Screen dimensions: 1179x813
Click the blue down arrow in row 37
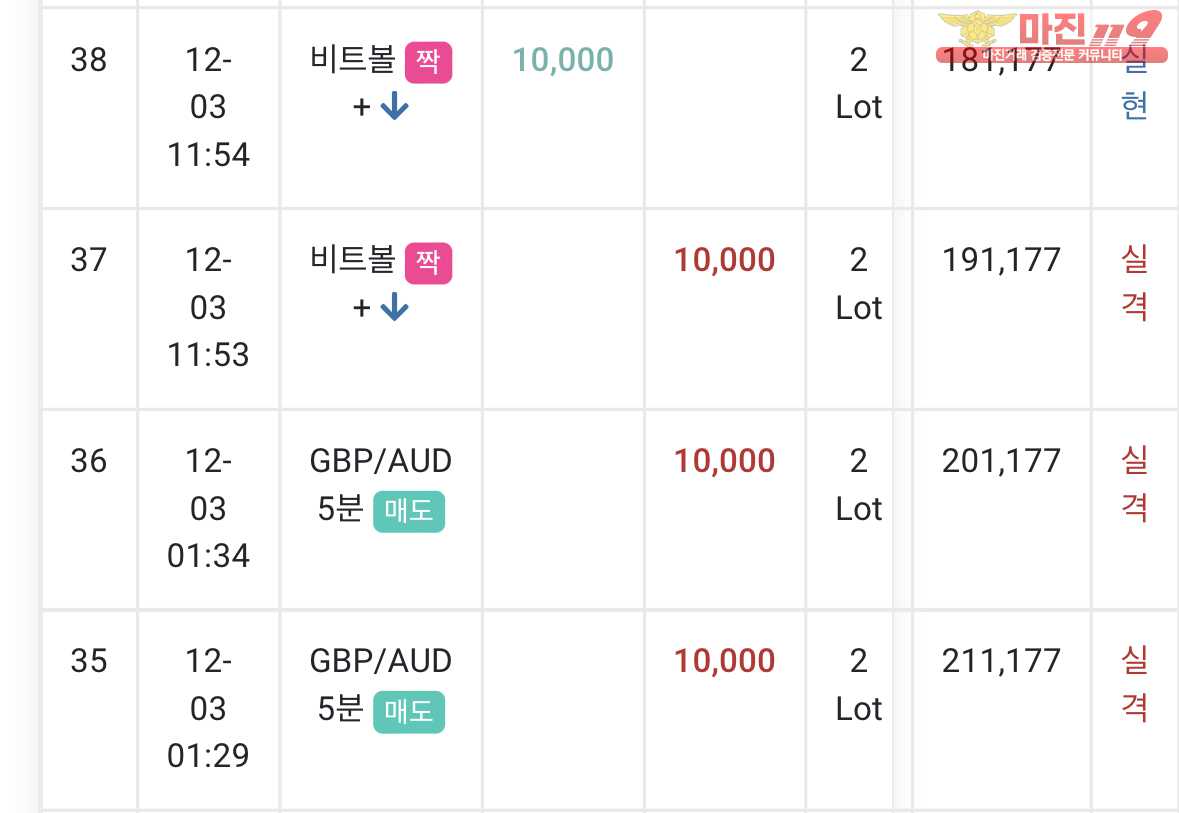click(394, 308)
